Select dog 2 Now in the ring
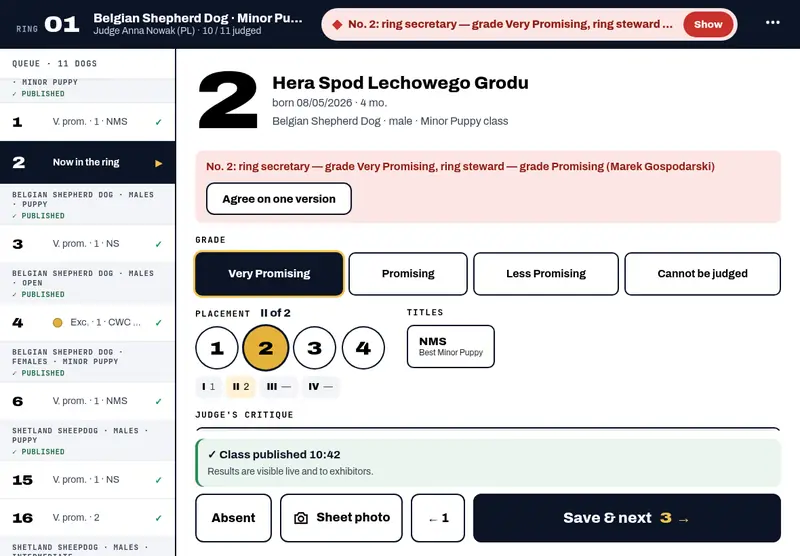 point(88,163)
